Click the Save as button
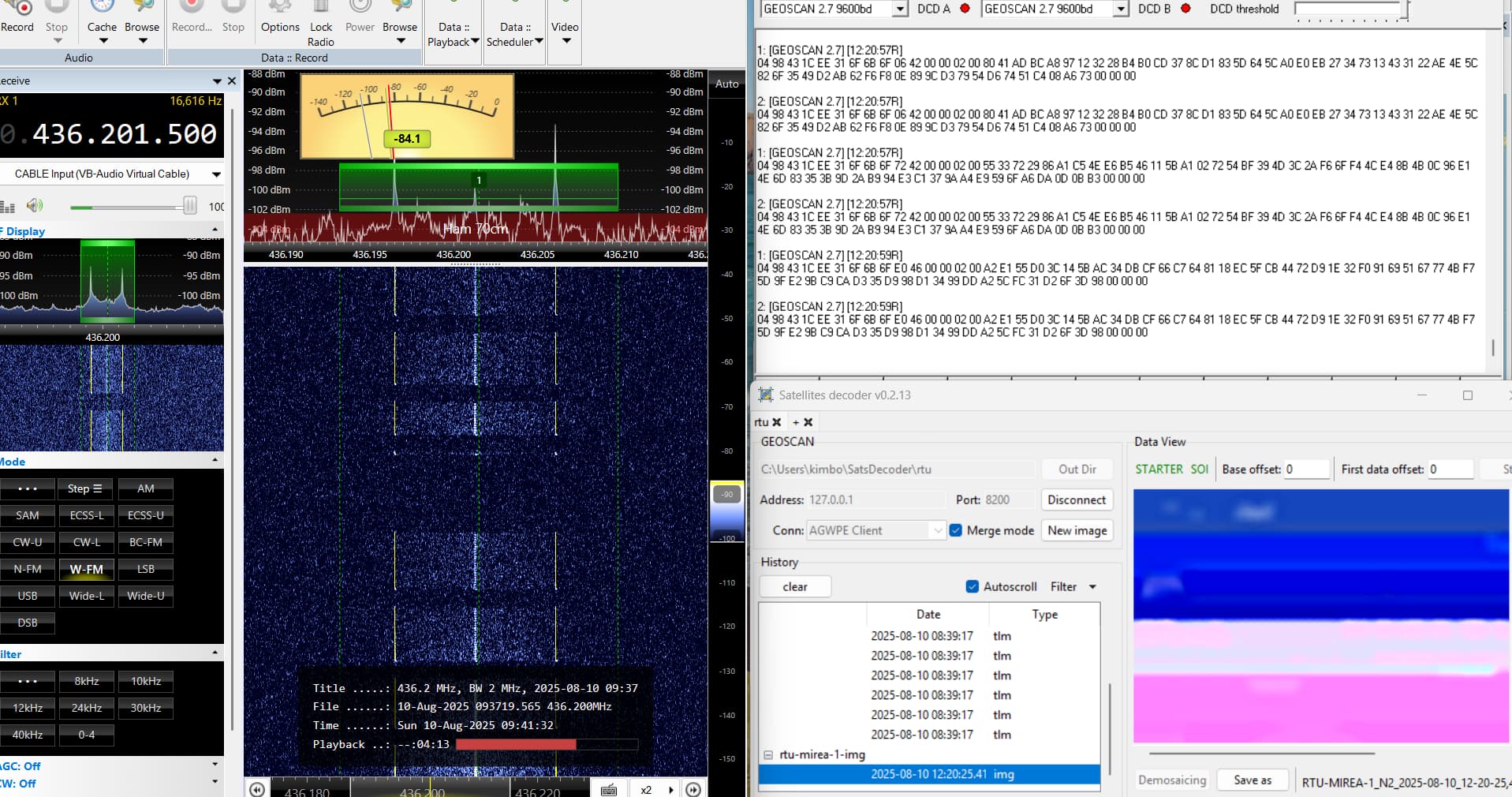The width and height of the screenshot is (1512, 797). click(x=1252, y=780)
